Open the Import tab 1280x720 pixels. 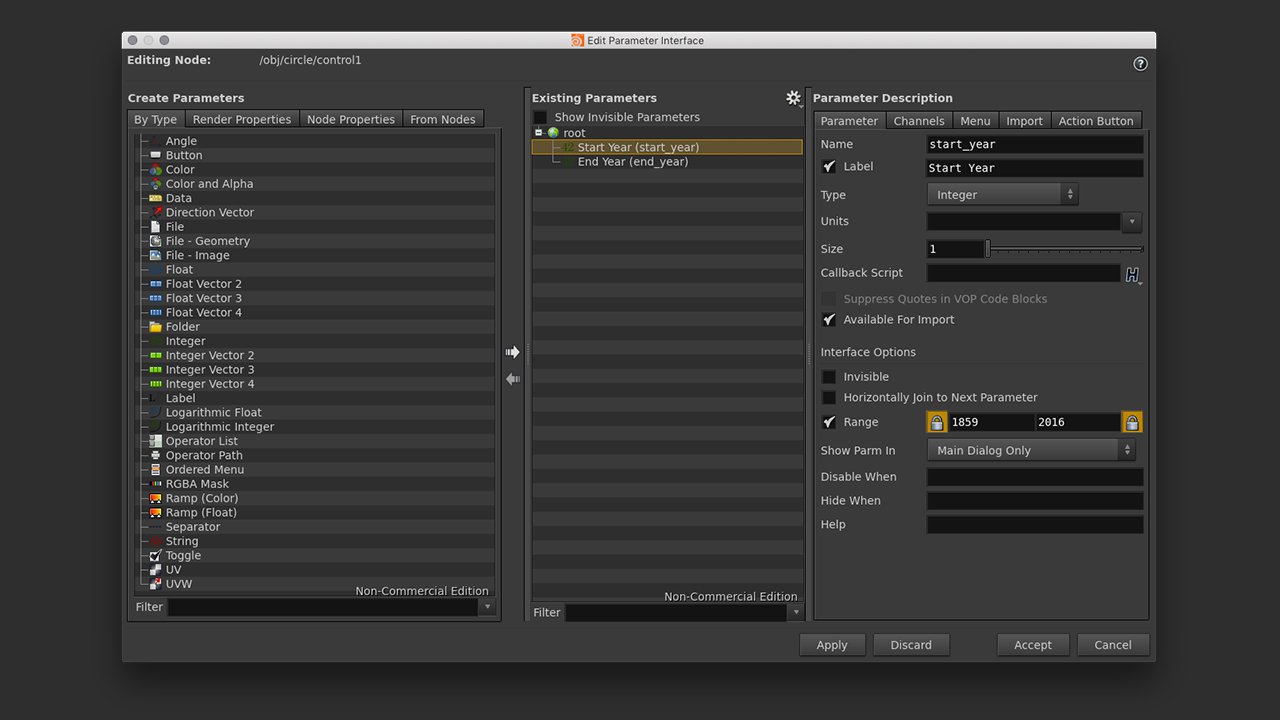point(1024,121)
